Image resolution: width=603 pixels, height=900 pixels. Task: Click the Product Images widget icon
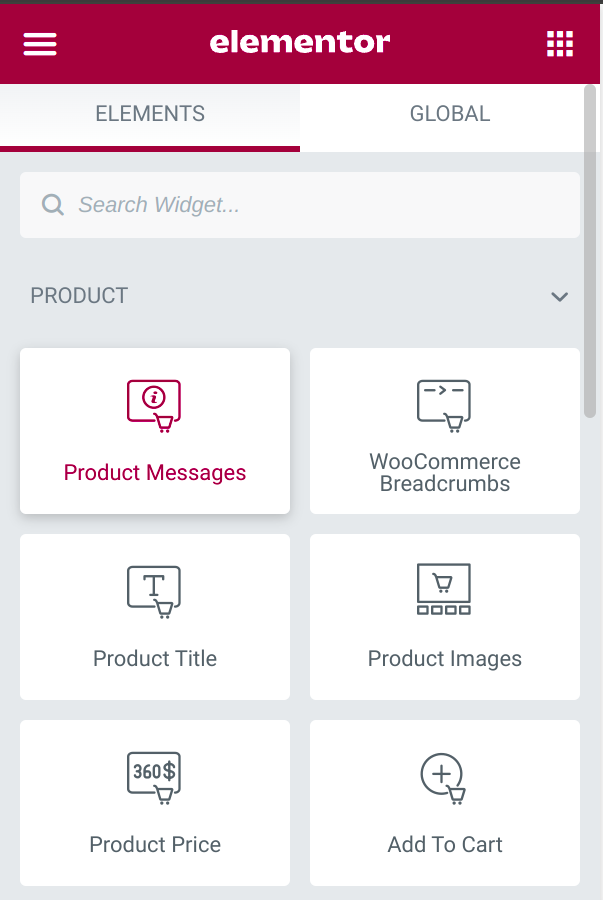[444, 589]
